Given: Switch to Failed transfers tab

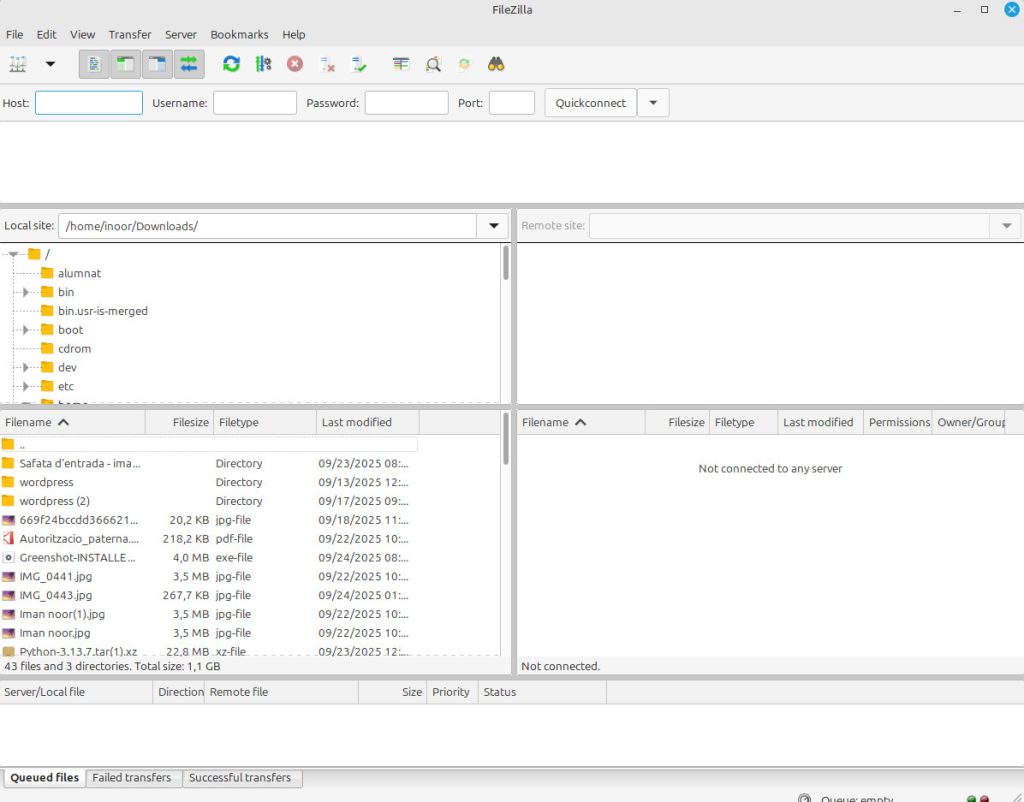Looking at the screenshot, I should [131, 778].
